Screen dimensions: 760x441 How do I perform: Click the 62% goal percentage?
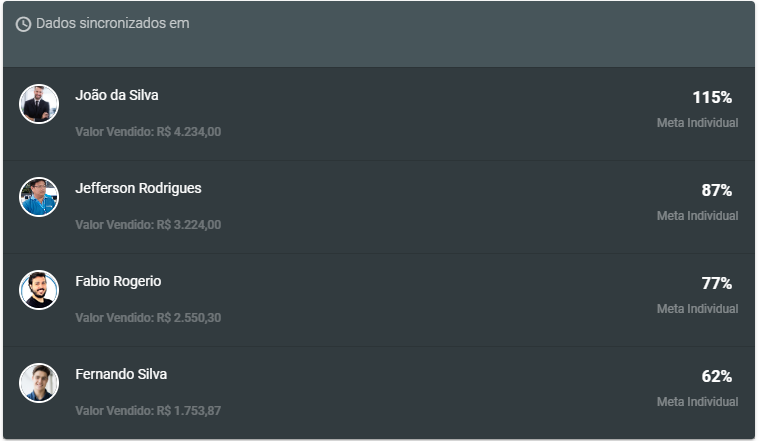coord(716,377)
